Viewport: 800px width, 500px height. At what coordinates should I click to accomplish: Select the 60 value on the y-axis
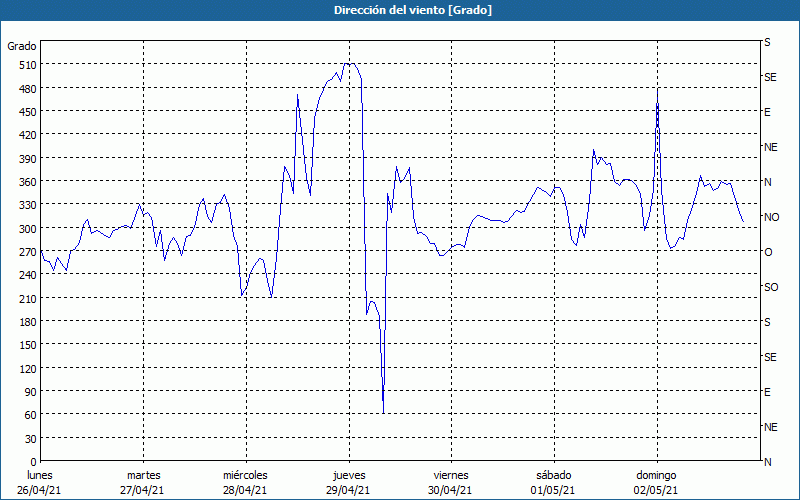31,415
